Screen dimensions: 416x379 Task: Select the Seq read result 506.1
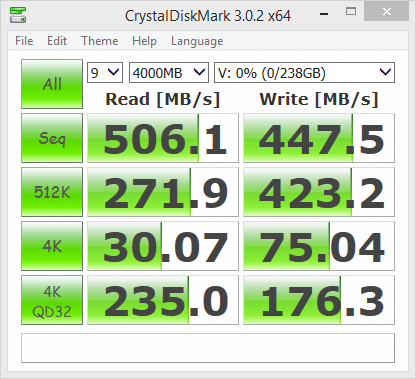tap(163, 138)
